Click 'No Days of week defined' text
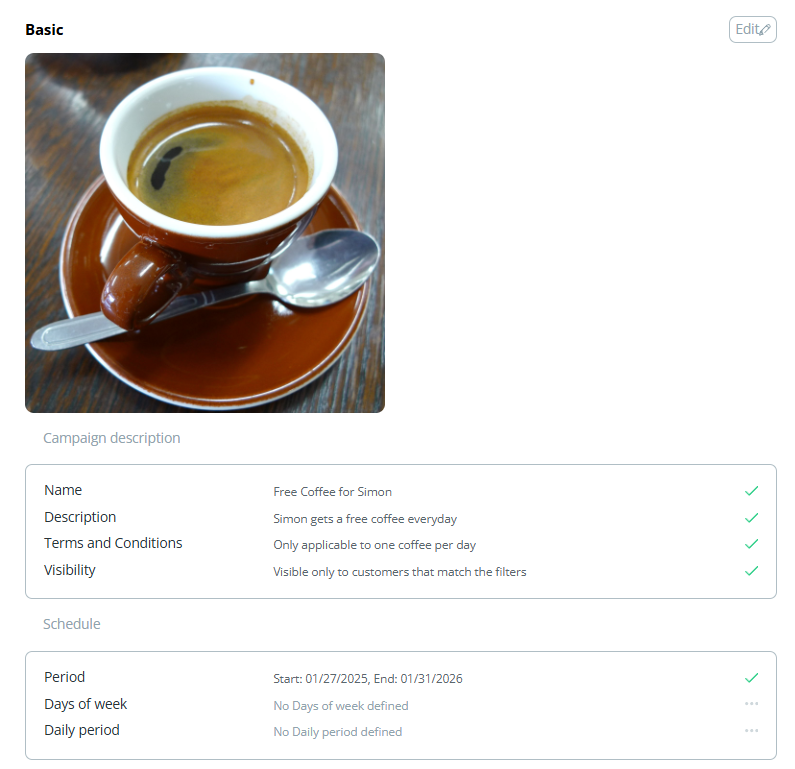Image resolution: width=795 pixels, height=769 pixels. [341, 706]
